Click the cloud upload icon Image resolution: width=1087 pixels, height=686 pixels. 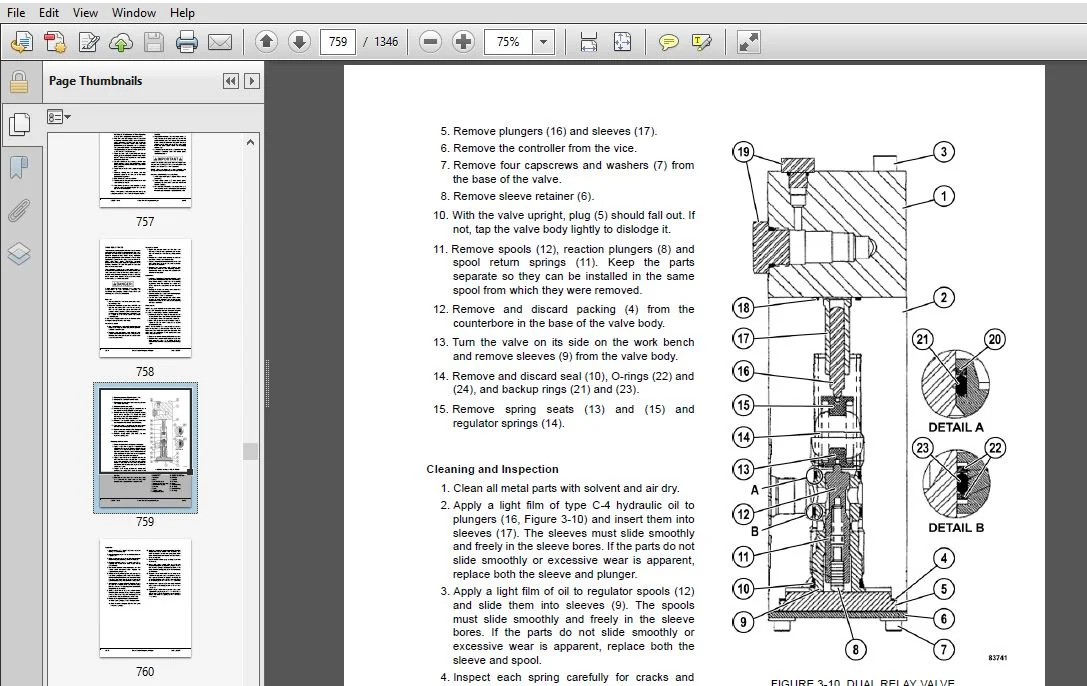coord(121,42)
